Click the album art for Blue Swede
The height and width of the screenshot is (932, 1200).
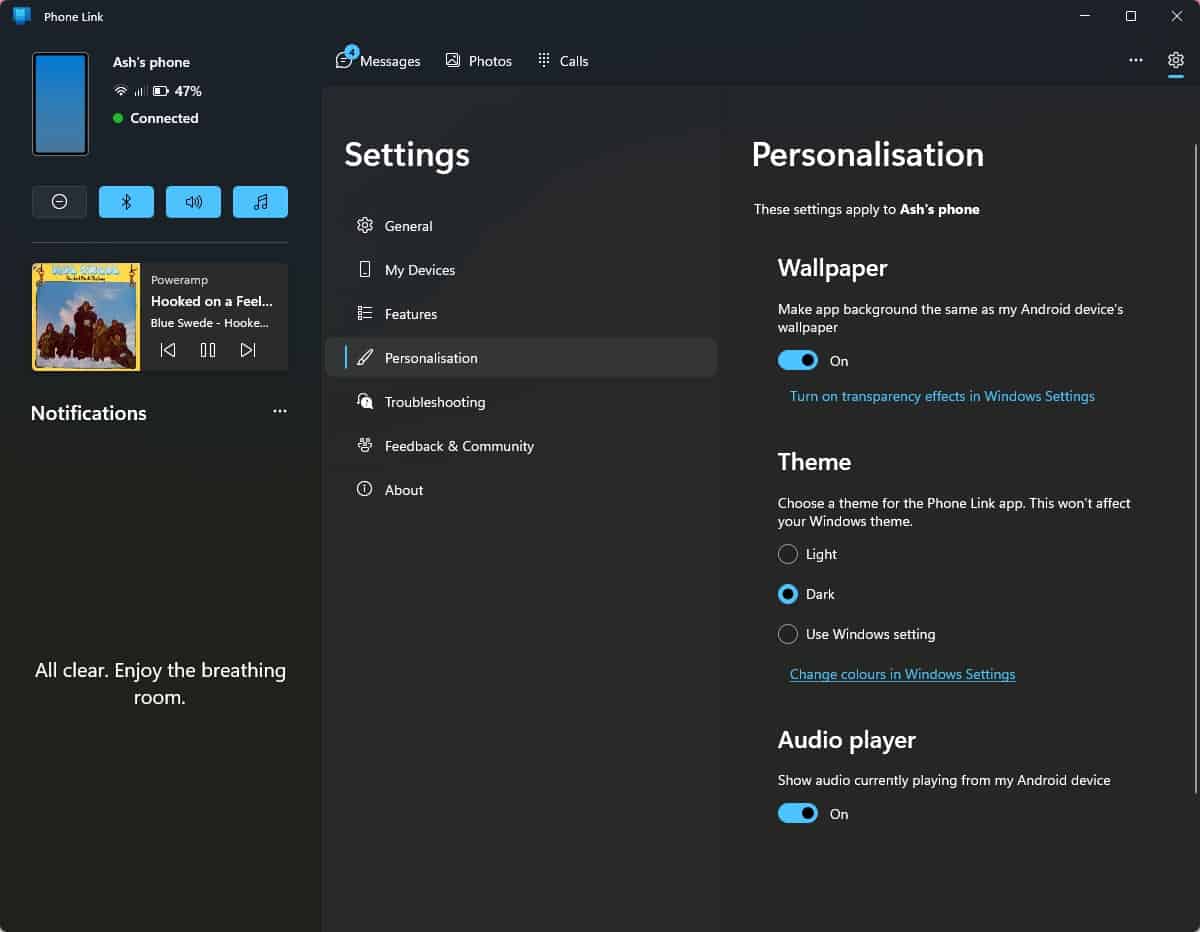86,317
